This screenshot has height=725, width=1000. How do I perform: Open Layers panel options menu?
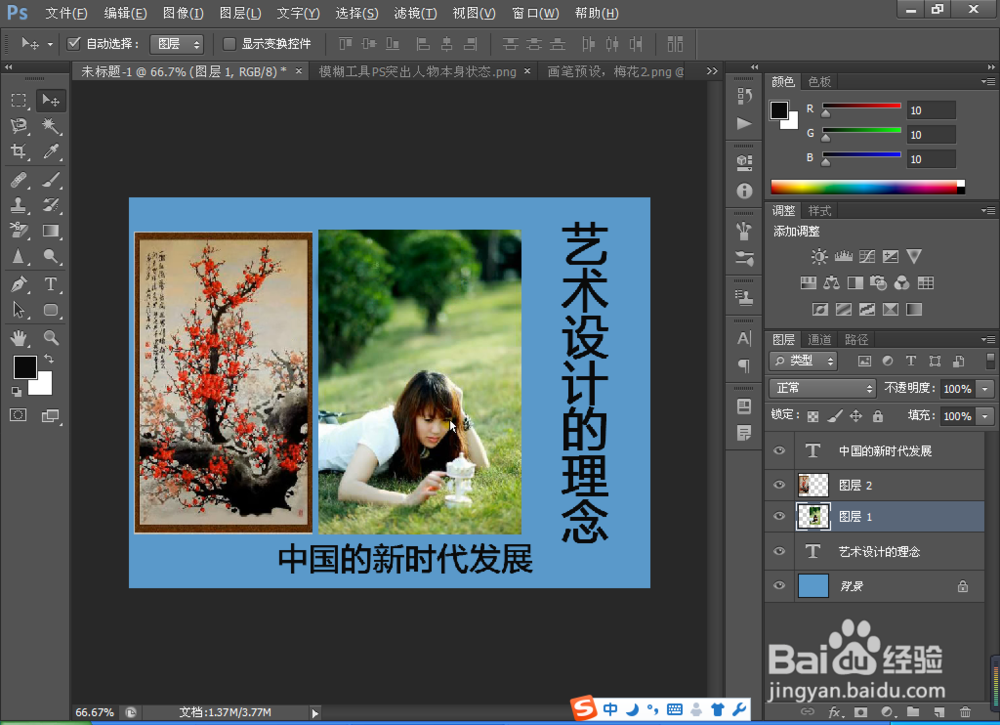tap(988, 339)
